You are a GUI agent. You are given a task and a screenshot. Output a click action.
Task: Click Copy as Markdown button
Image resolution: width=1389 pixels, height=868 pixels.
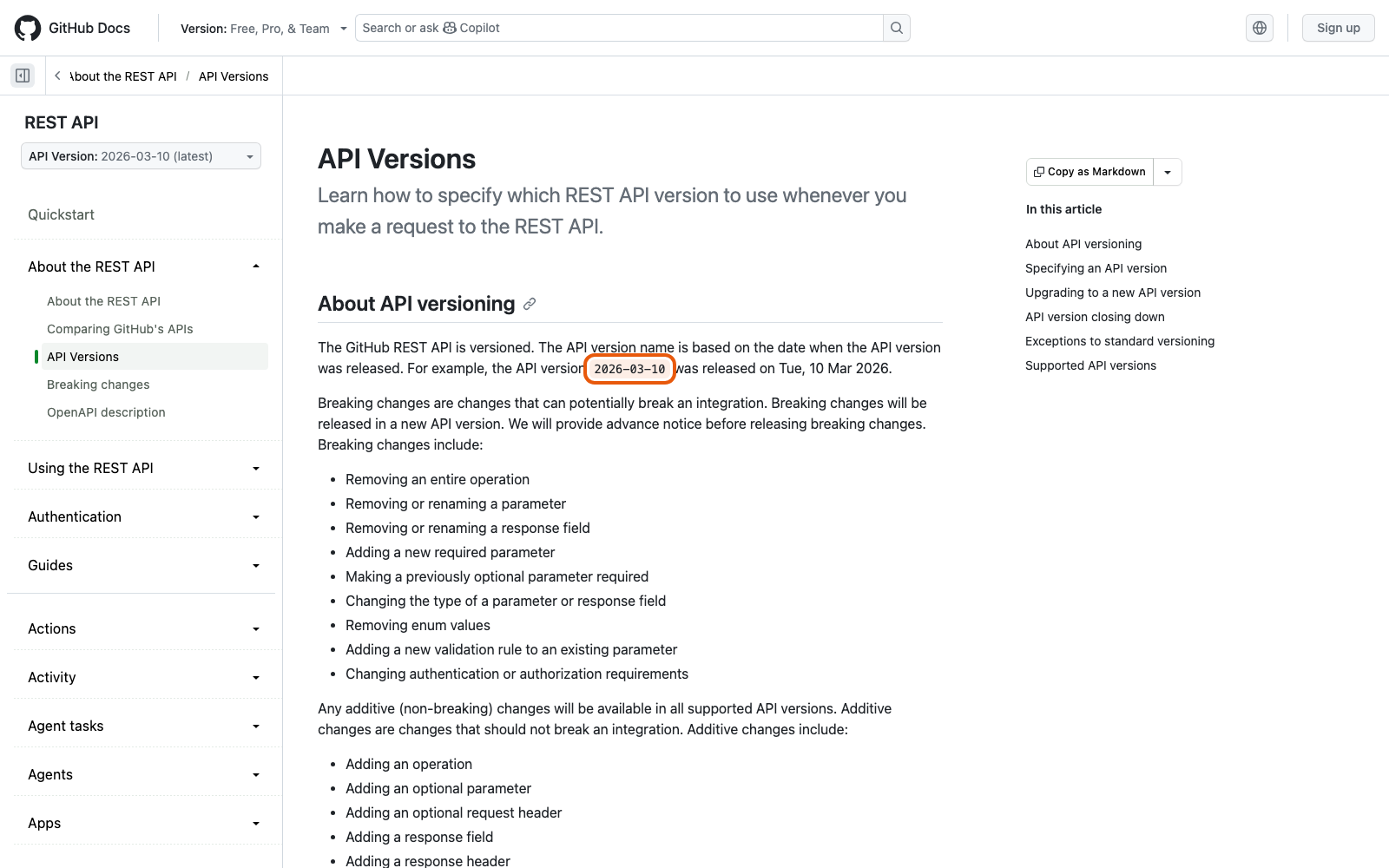click(x=1089, y=172)
